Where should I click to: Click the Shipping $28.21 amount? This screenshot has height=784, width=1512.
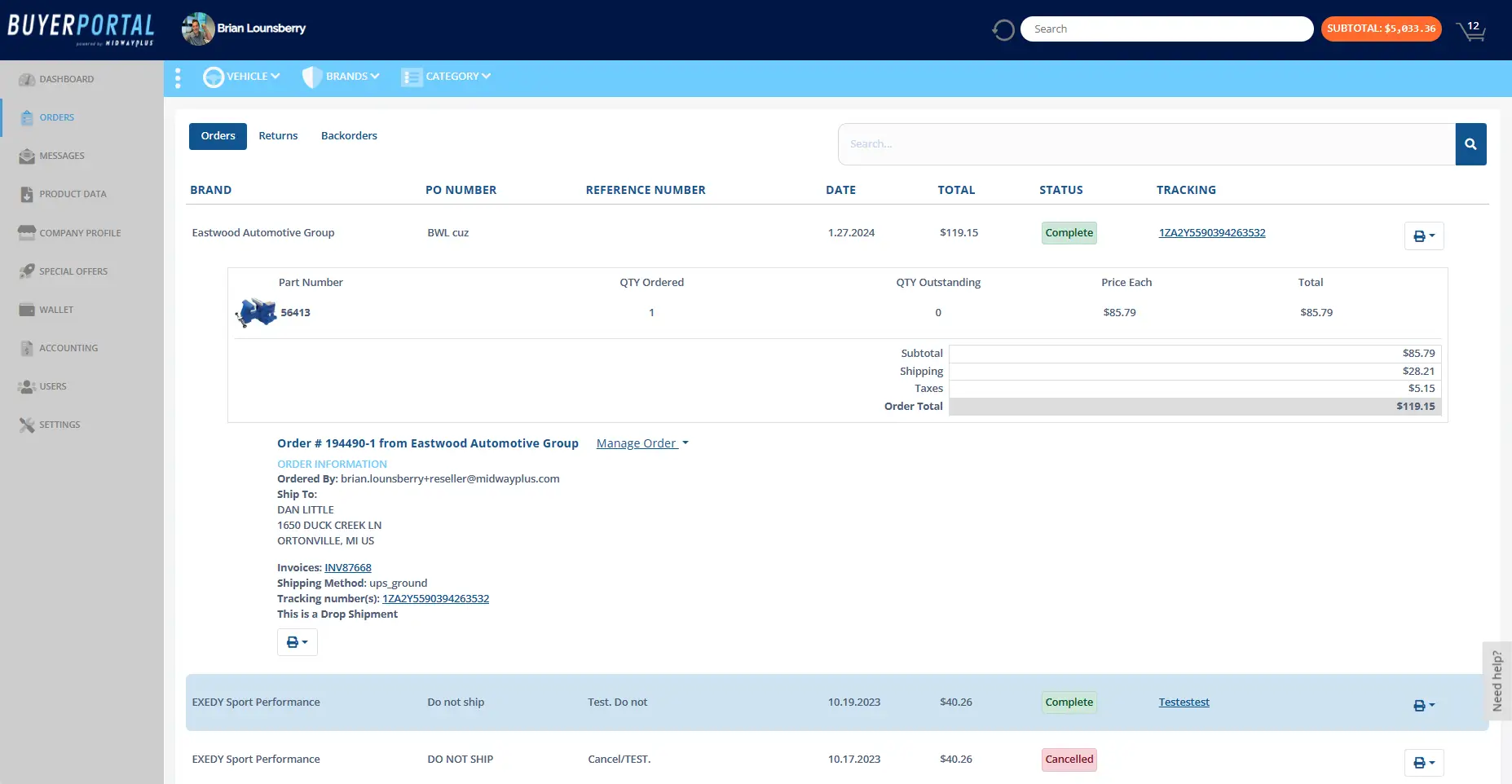tap(1419, 372)
